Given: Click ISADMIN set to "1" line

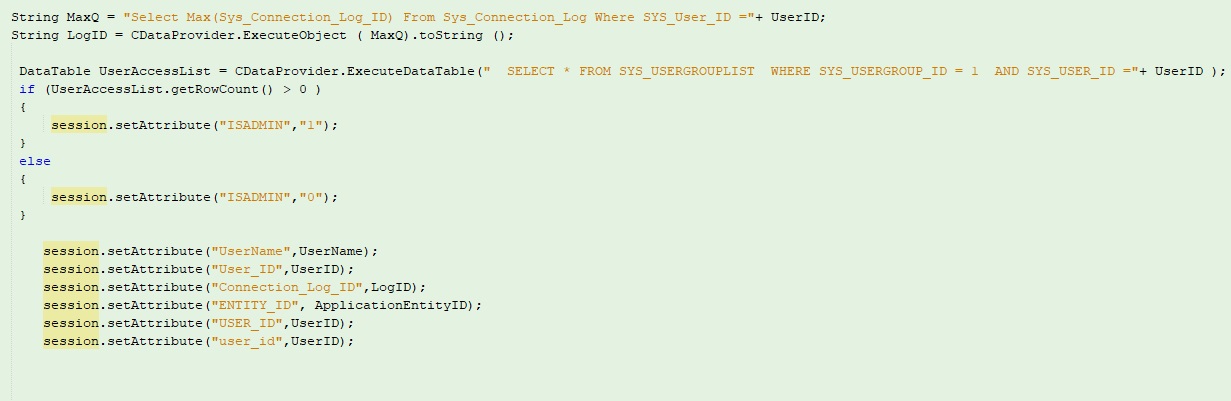Looking at the screenshot, I should (195, 126).
